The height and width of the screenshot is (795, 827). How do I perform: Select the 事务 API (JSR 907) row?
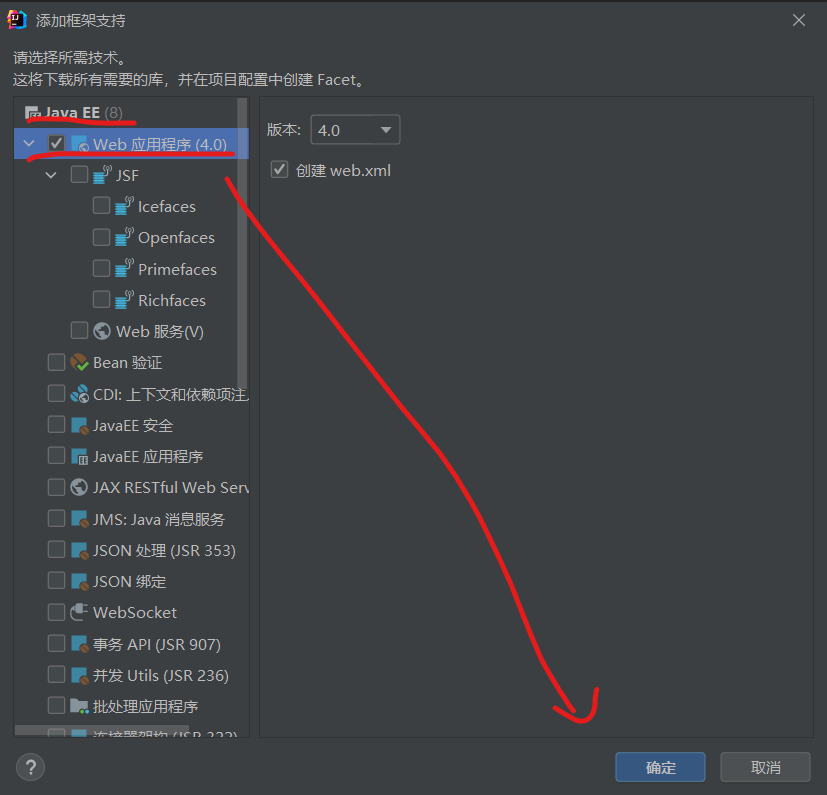[132, 644]
